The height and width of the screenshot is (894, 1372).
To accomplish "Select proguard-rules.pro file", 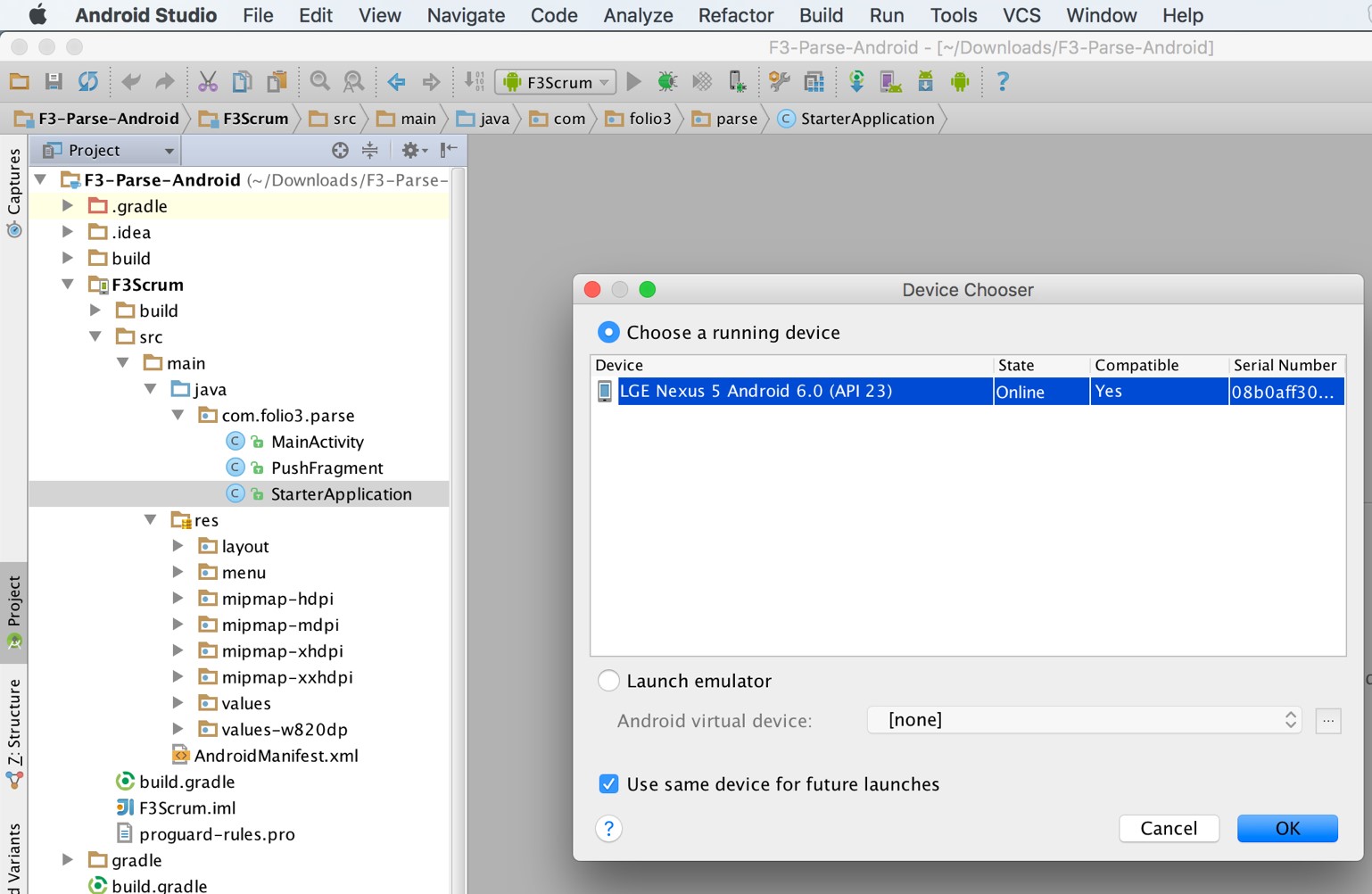I will (x=217, y=834).
